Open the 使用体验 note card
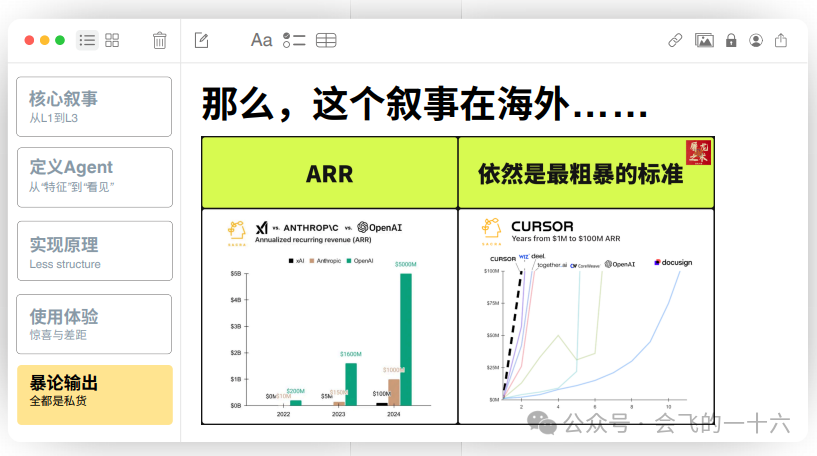 pos(94,324)
